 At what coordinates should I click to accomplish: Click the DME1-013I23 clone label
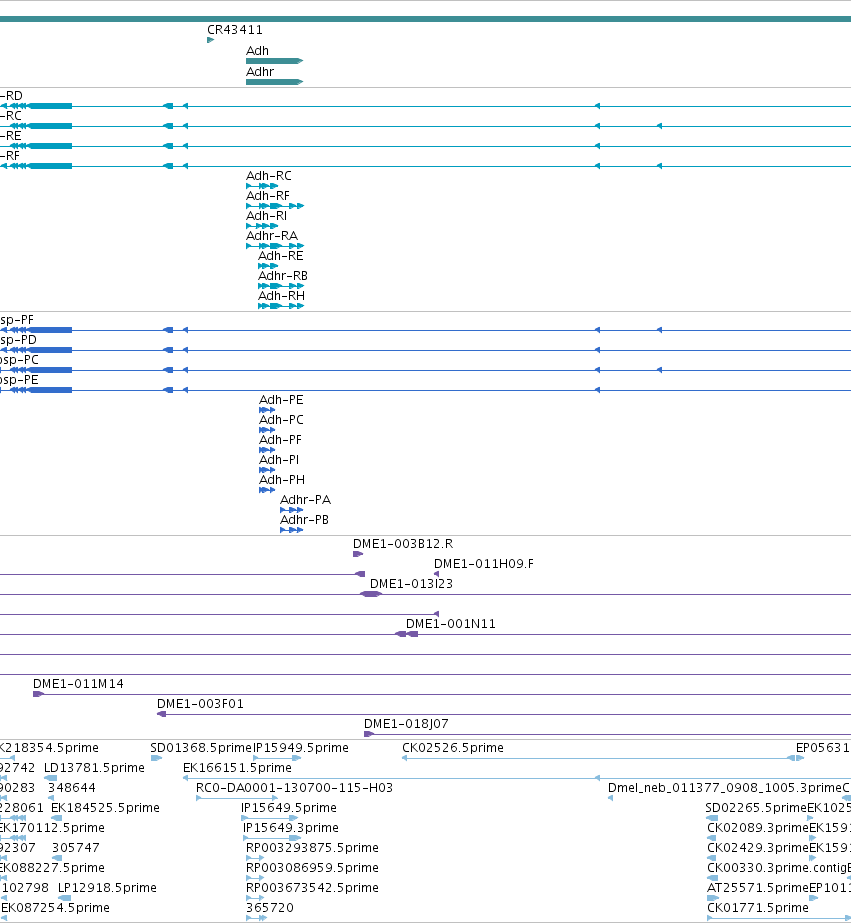click(x=411, y=584)
